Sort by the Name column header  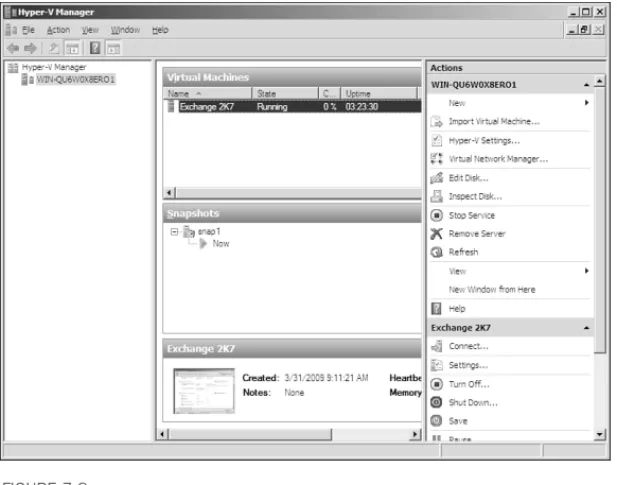coord(208,94)
